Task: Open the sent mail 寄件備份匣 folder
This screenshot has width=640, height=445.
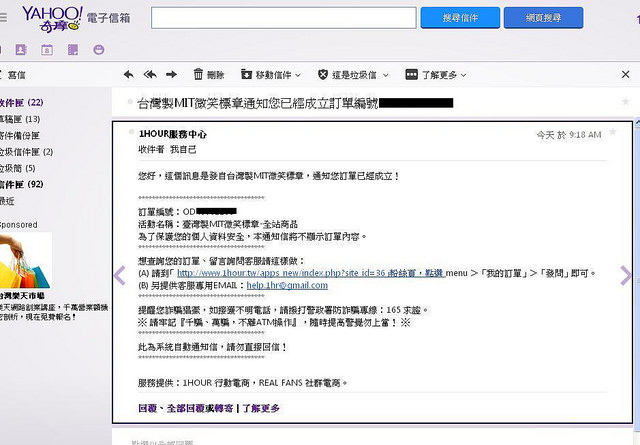Action: click(20, 136)
